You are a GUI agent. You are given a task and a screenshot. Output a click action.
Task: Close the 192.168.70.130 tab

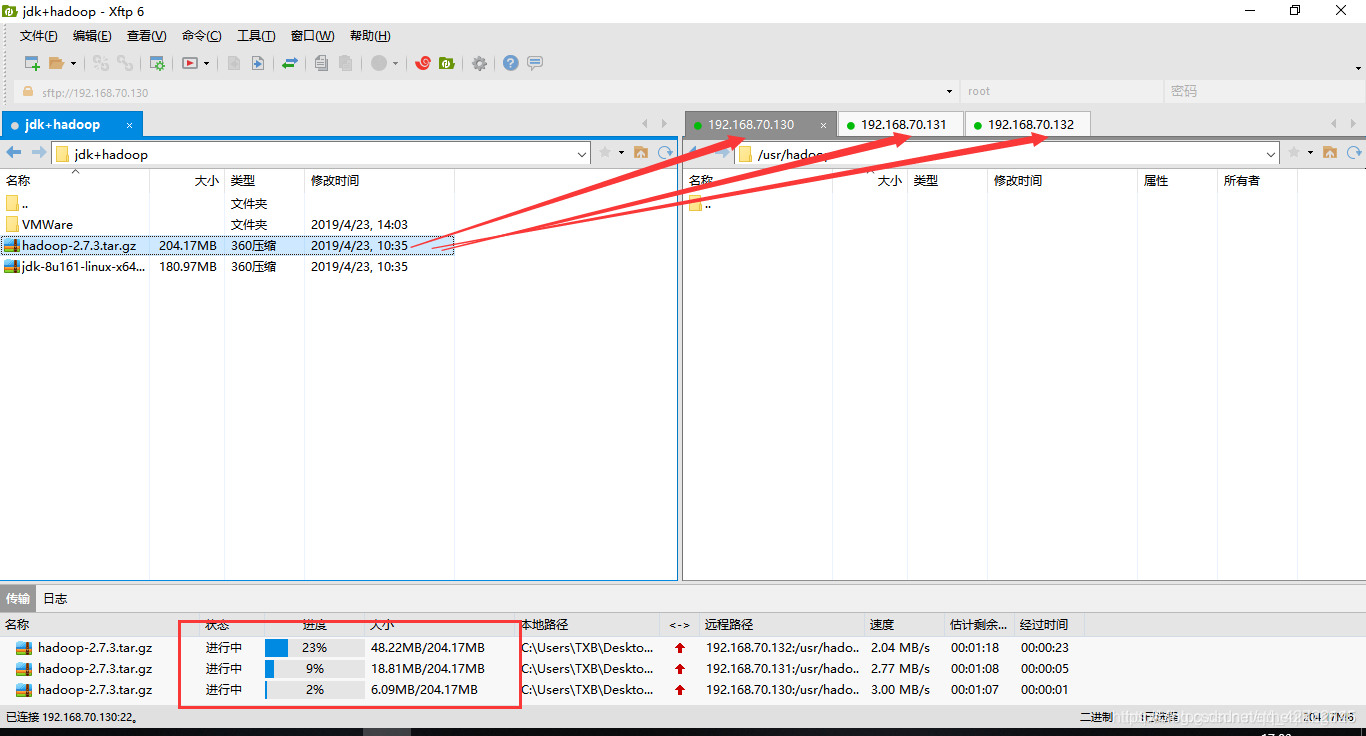(823, 125)
